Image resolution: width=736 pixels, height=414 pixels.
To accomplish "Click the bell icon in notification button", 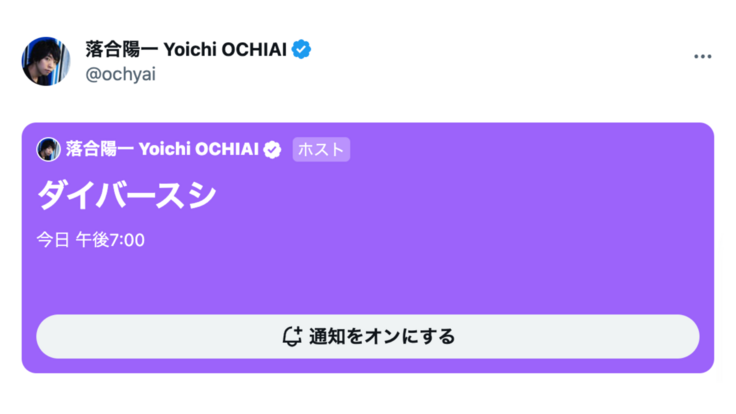I will coord(292,336).
